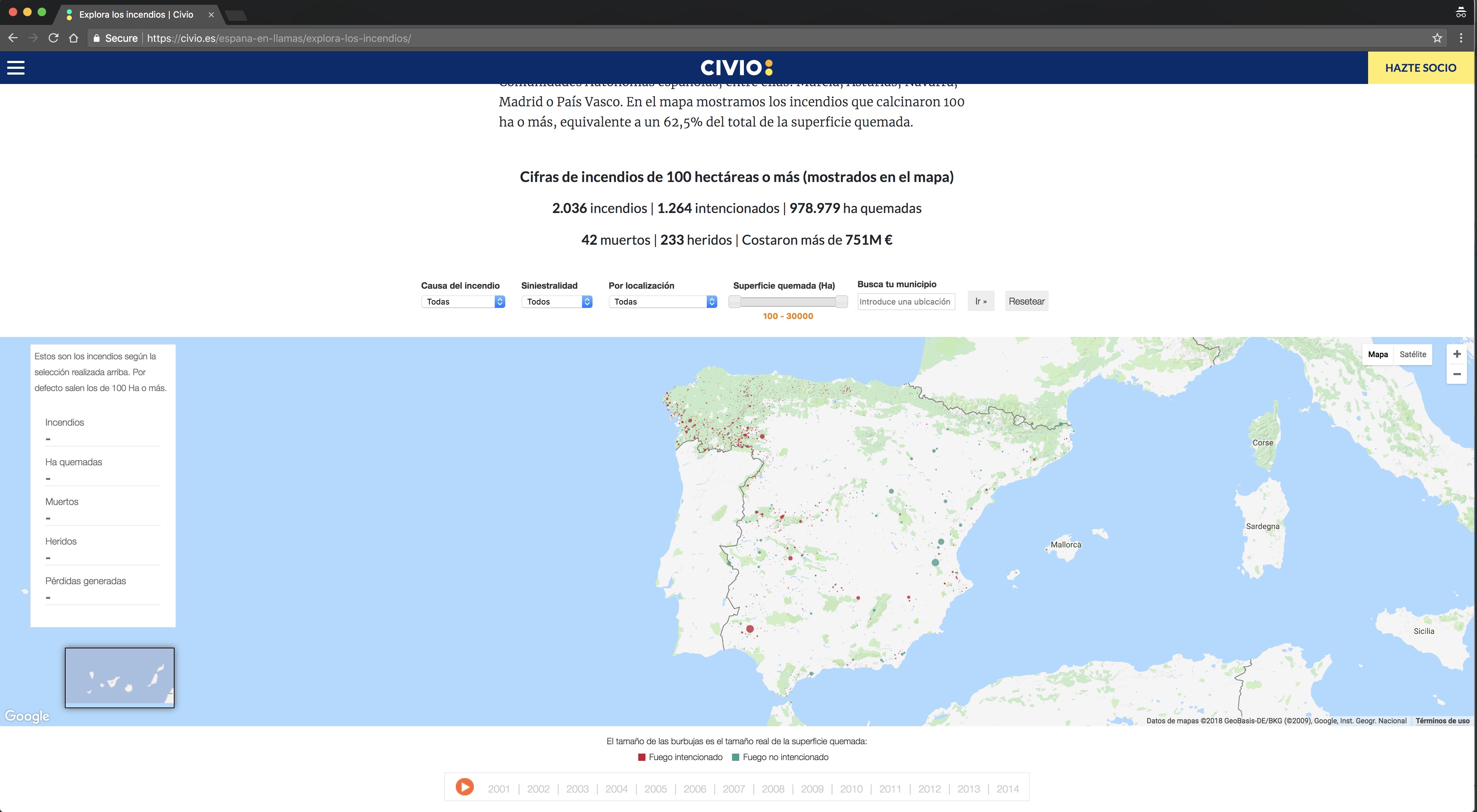Viewport: 1477px width, 812px height.
Task: Click the incognito icon in title bar
Action: pyautogui.click(x=1460, y=13)
